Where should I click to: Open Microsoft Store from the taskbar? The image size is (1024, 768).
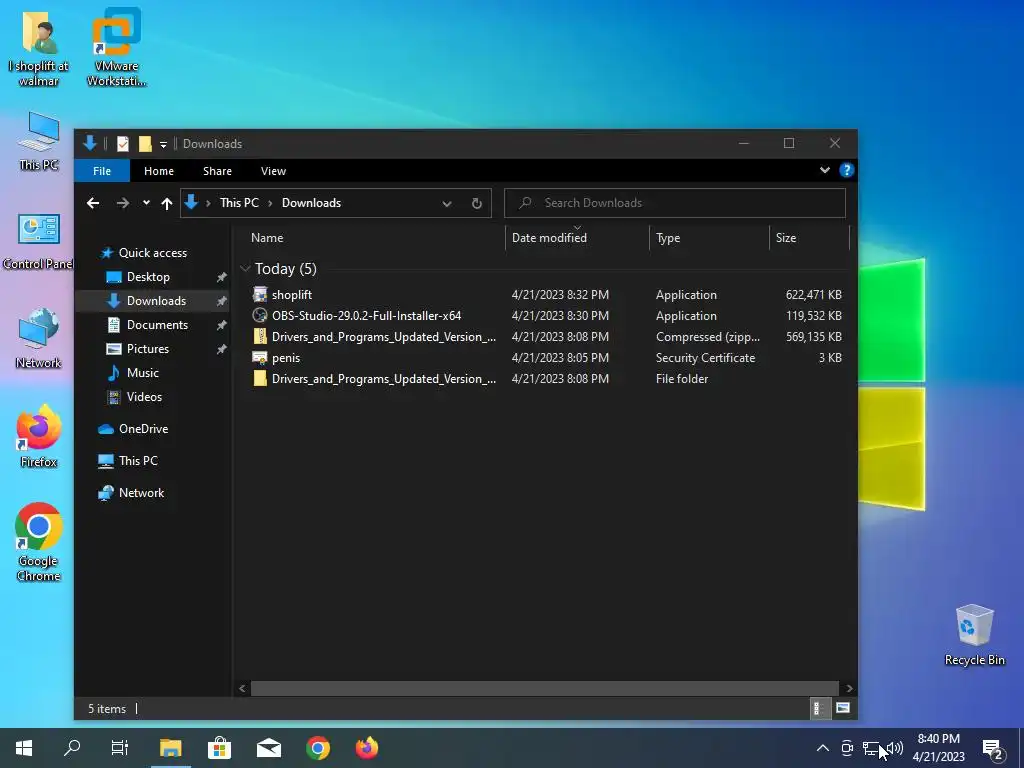point(219,748)
